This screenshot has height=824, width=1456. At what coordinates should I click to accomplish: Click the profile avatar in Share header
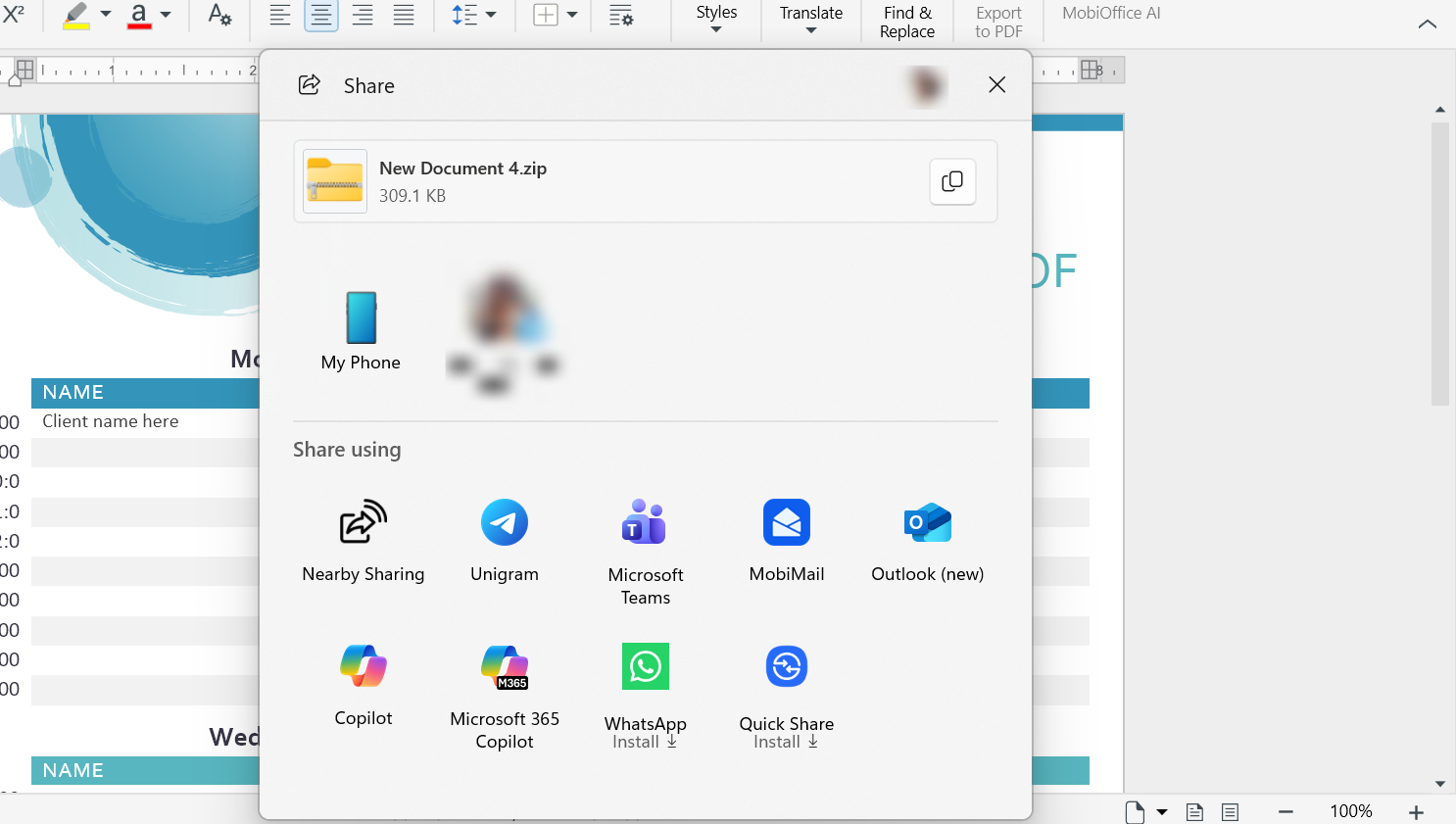tap(926, 86)
